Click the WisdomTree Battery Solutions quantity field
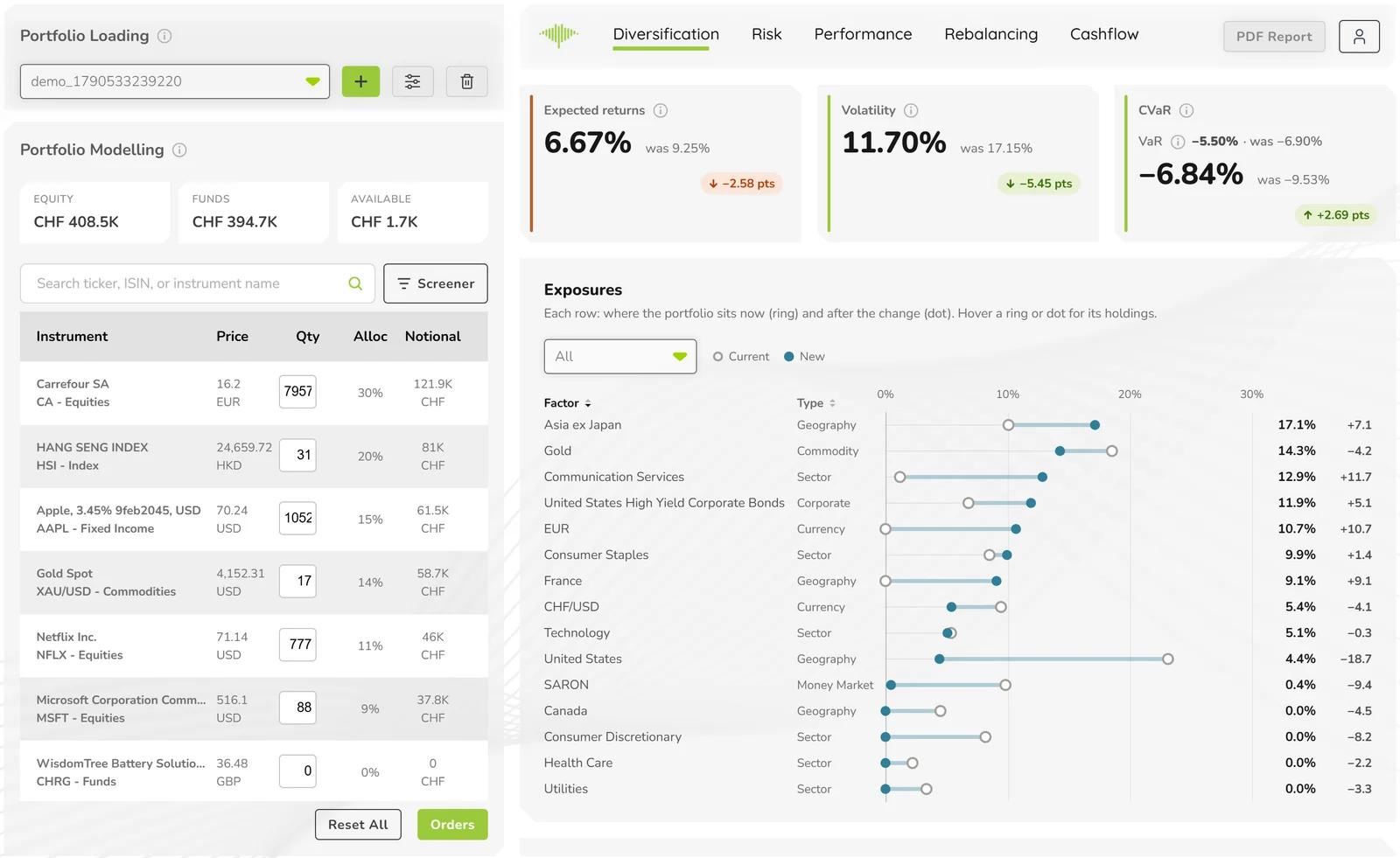Viewport: 1400px width, 858px height. (x=297, y=771)
